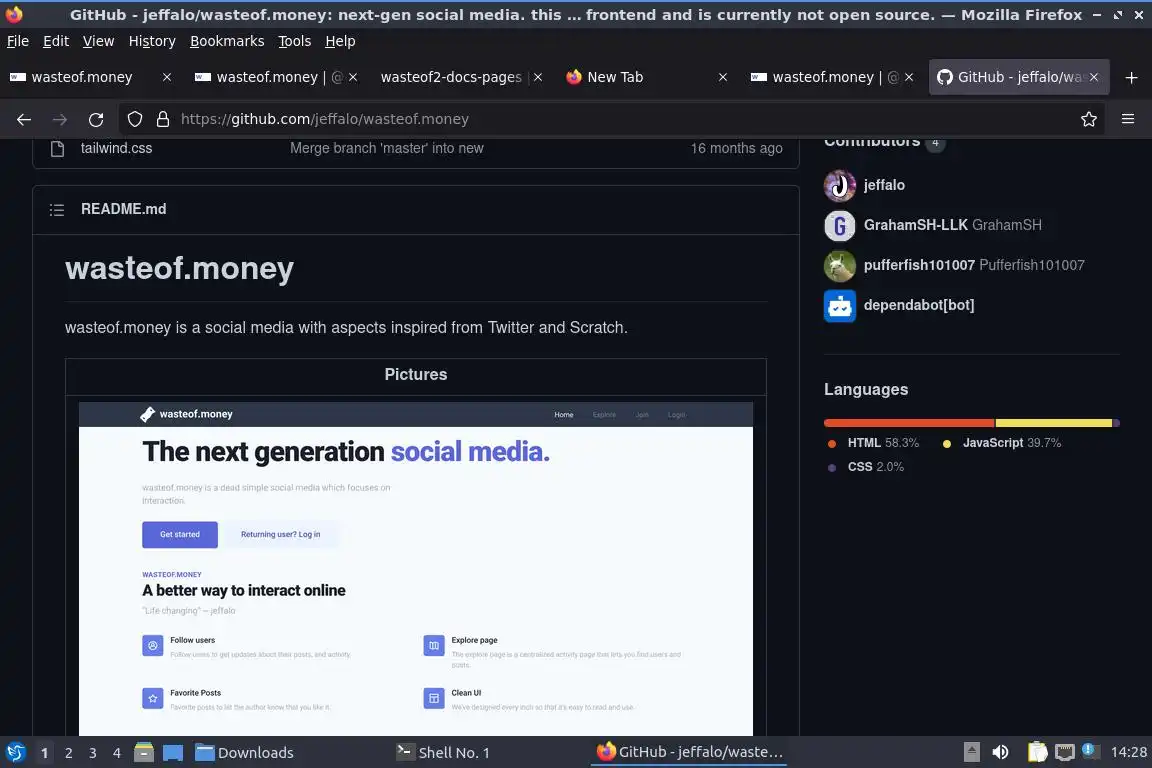This screenshot has height=768, width=1152.
Task: Launch the file manager from the taskbar
Action: pos(144,752)
